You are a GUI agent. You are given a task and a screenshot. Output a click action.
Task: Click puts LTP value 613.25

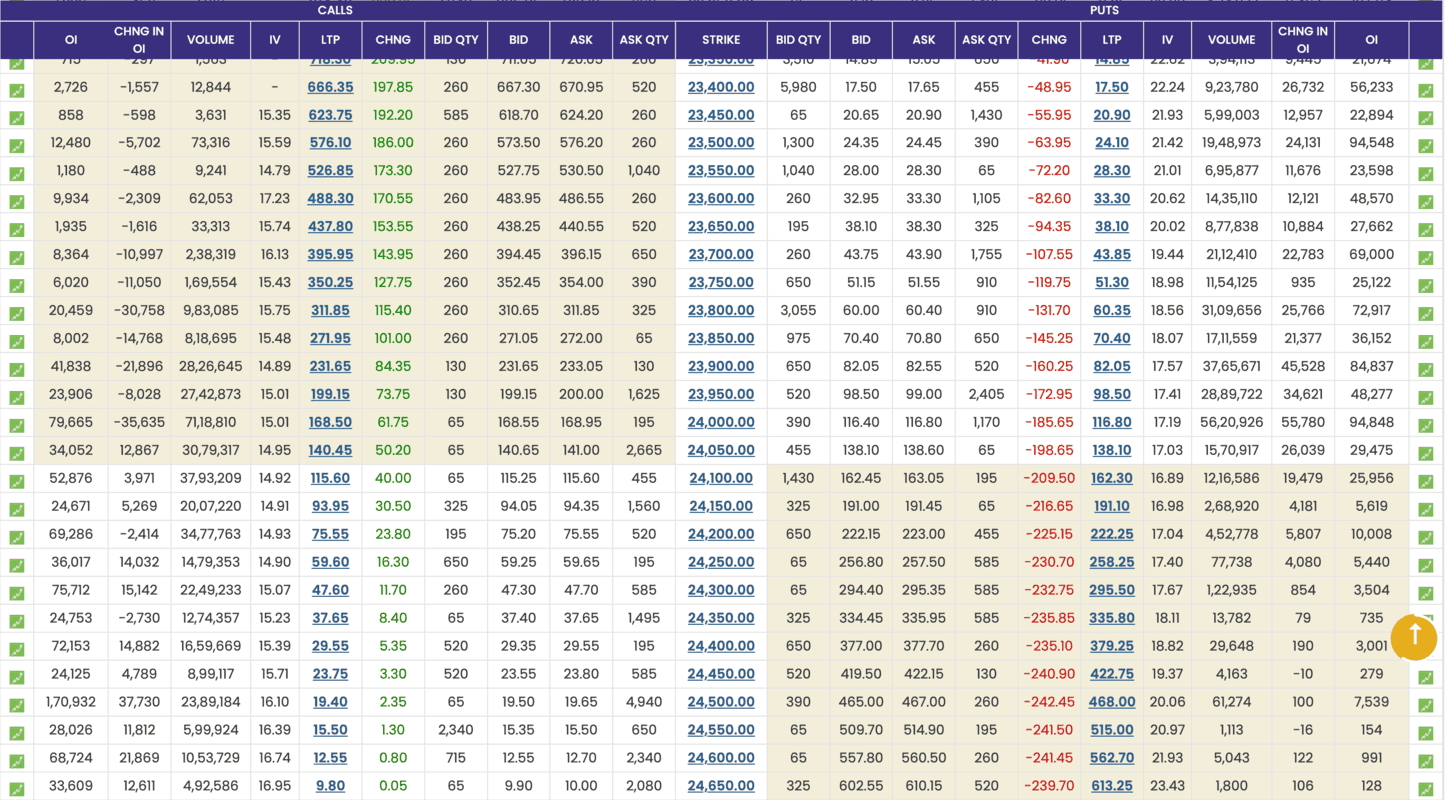(1111, 786)
